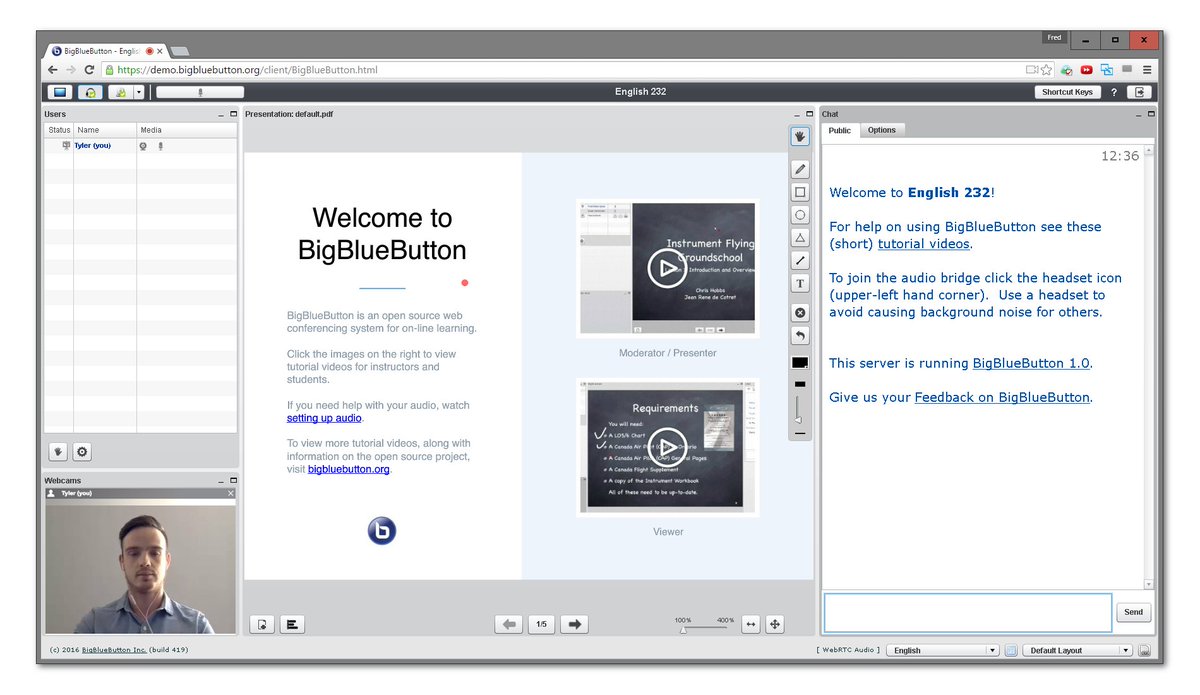1200x695 pixels.
Task: Maximize the Presentation panel
Action: (x=810, y=114)
